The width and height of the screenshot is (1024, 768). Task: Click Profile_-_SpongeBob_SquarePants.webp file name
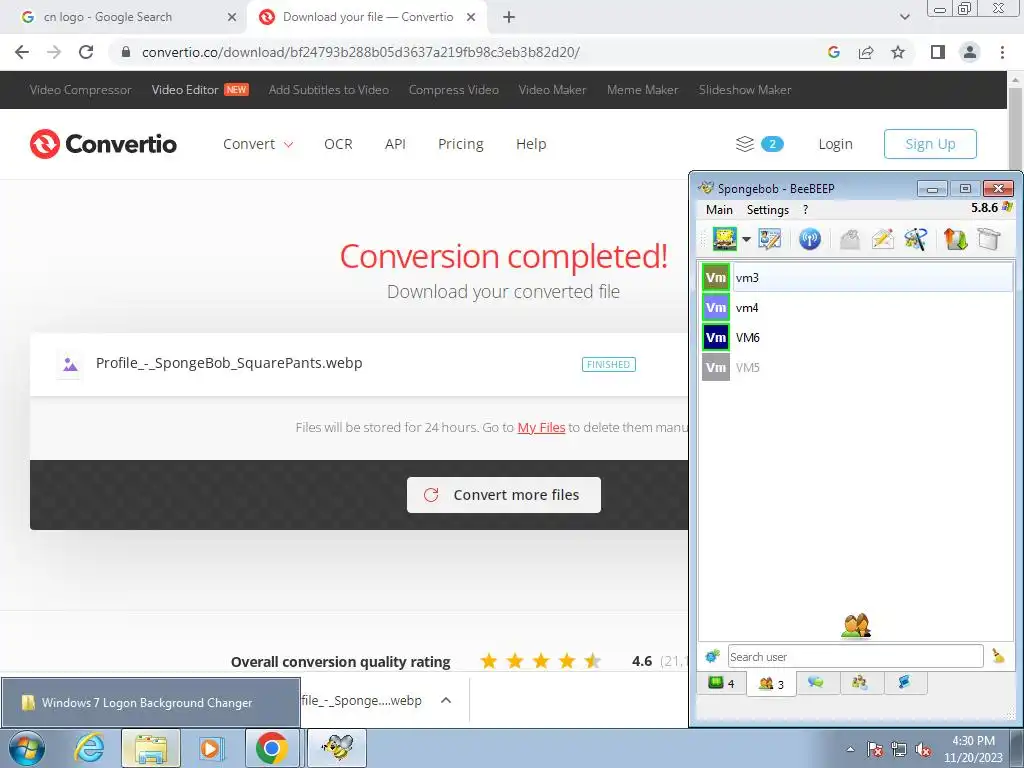(229, 363)
